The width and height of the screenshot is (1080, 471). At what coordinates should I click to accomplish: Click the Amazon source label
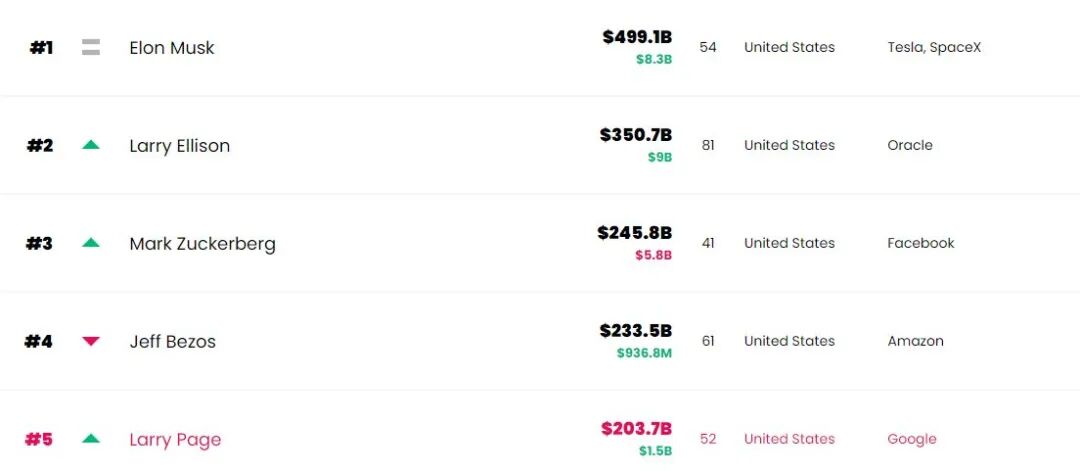pyautogui.click(x=915, y=341)
